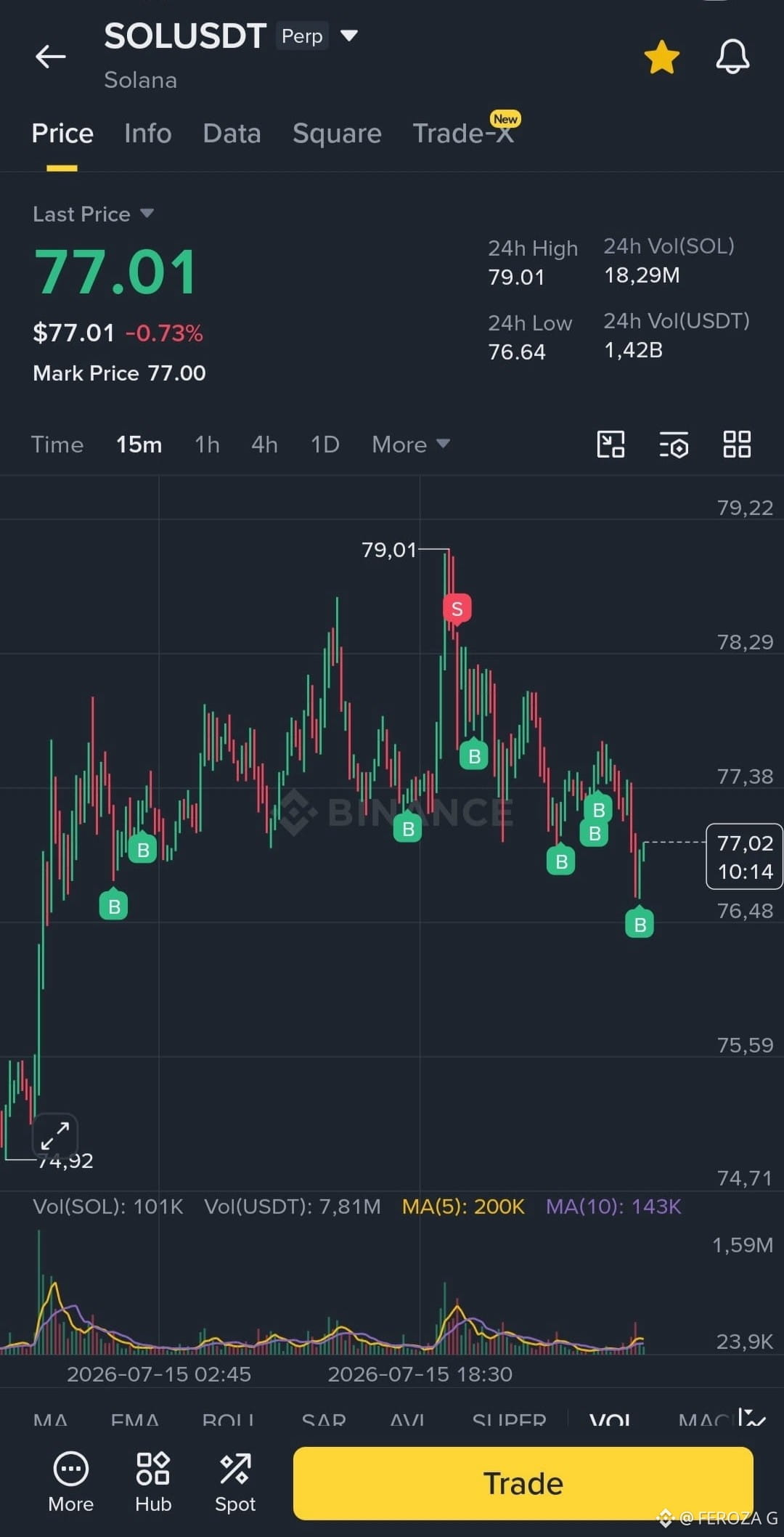Select the MA indicator

pos(50,1419)
